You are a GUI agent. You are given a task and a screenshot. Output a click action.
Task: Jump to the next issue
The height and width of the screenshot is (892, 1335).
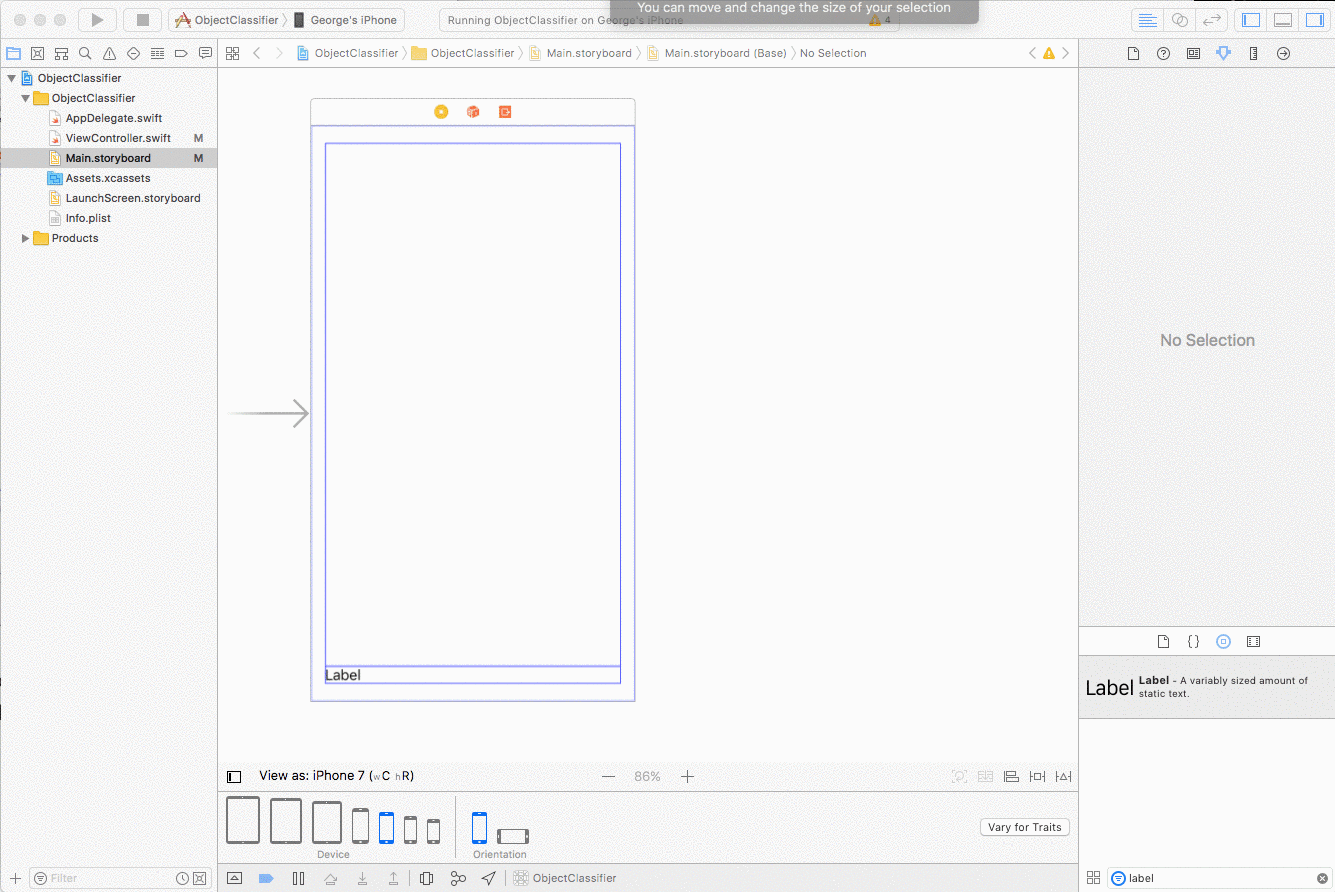coord(1065,53)
